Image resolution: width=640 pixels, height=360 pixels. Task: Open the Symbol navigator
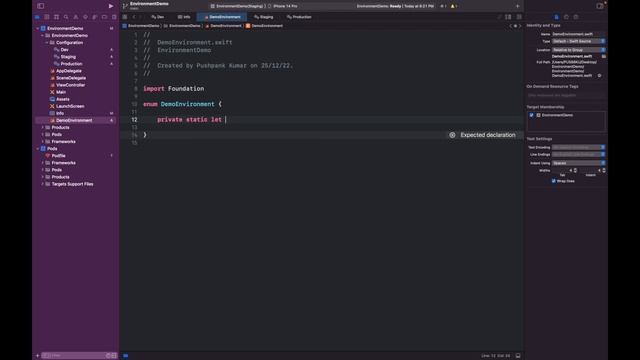pyautogui.click(x=56, y=17)
